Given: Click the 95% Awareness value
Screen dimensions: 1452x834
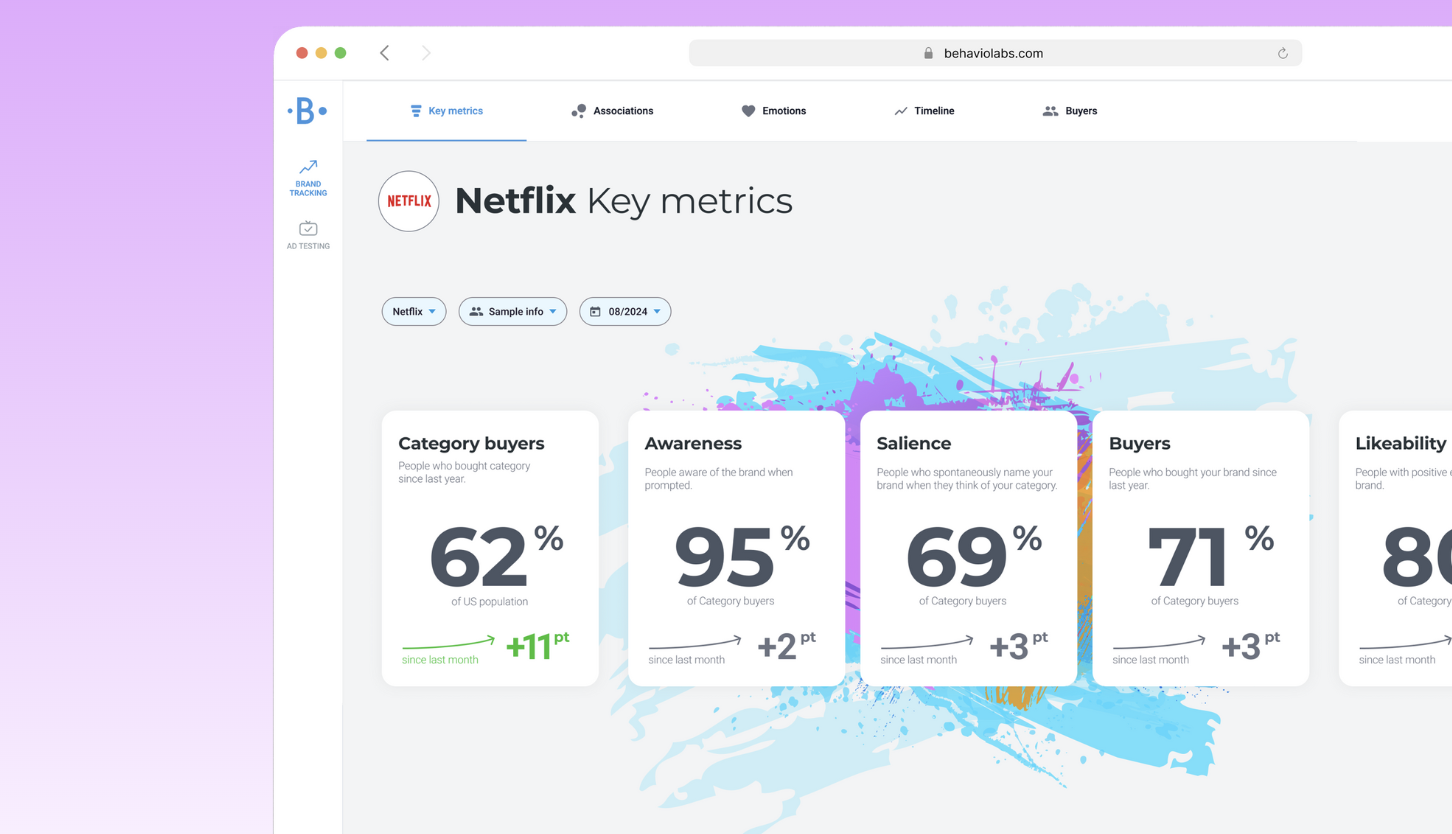Looking at the screenshot, I should pyautogui.click(x=742, y=557).
